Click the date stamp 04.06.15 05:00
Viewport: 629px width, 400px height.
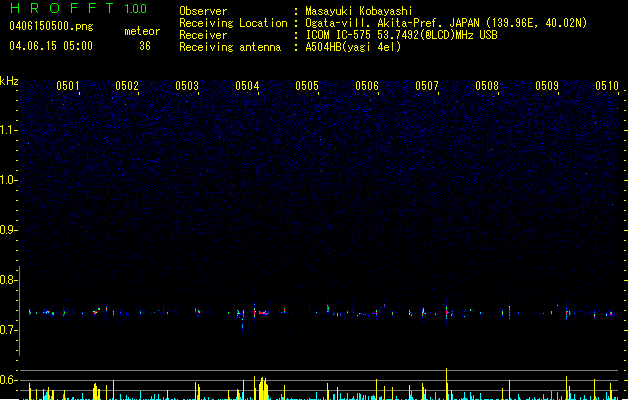[51, 46]
